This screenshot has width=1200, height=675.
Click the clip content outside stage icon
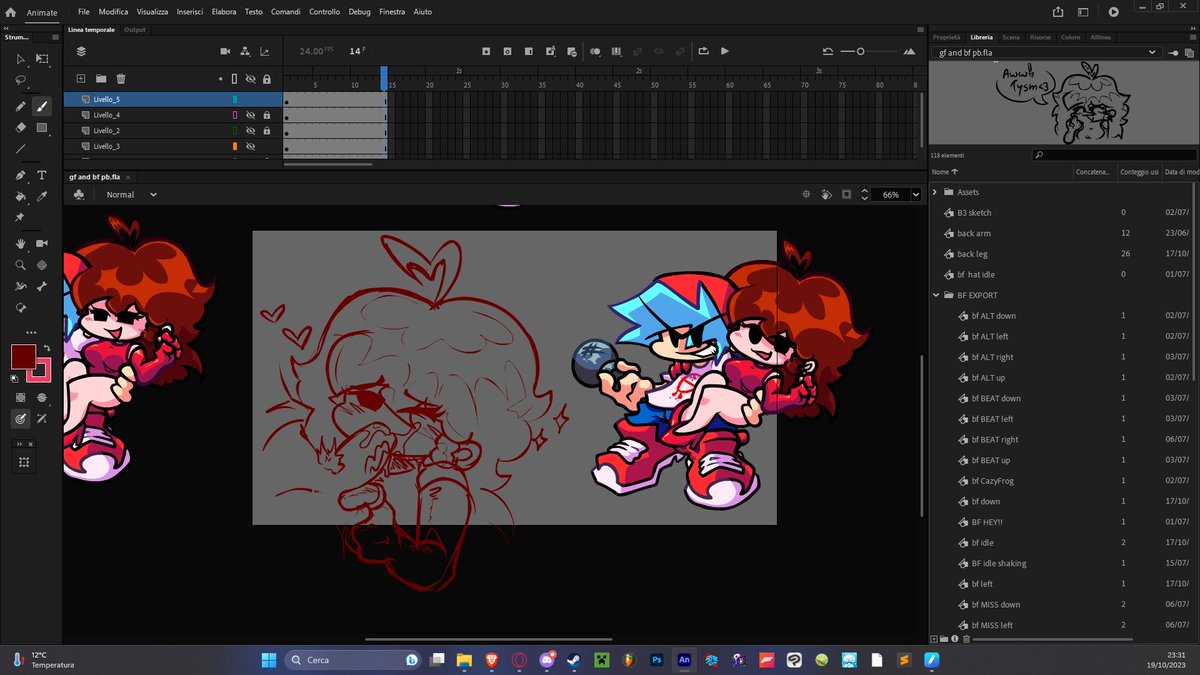tap(847, 194)
